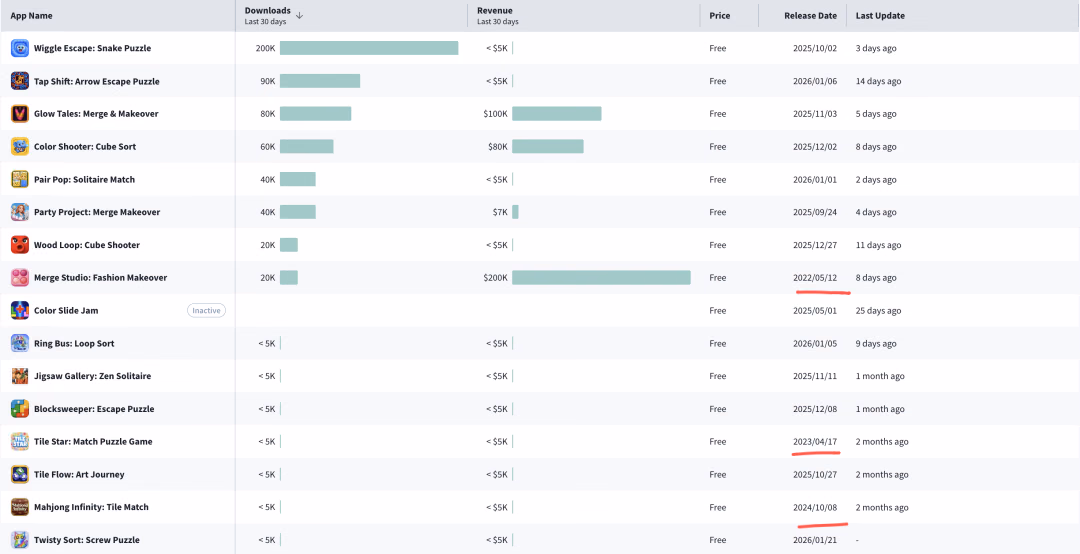This screenshot has width=1080, height=554.
Task: Click the Tap Shift: Arrow Escape Puzzle icon
Action: click(20, 81)
